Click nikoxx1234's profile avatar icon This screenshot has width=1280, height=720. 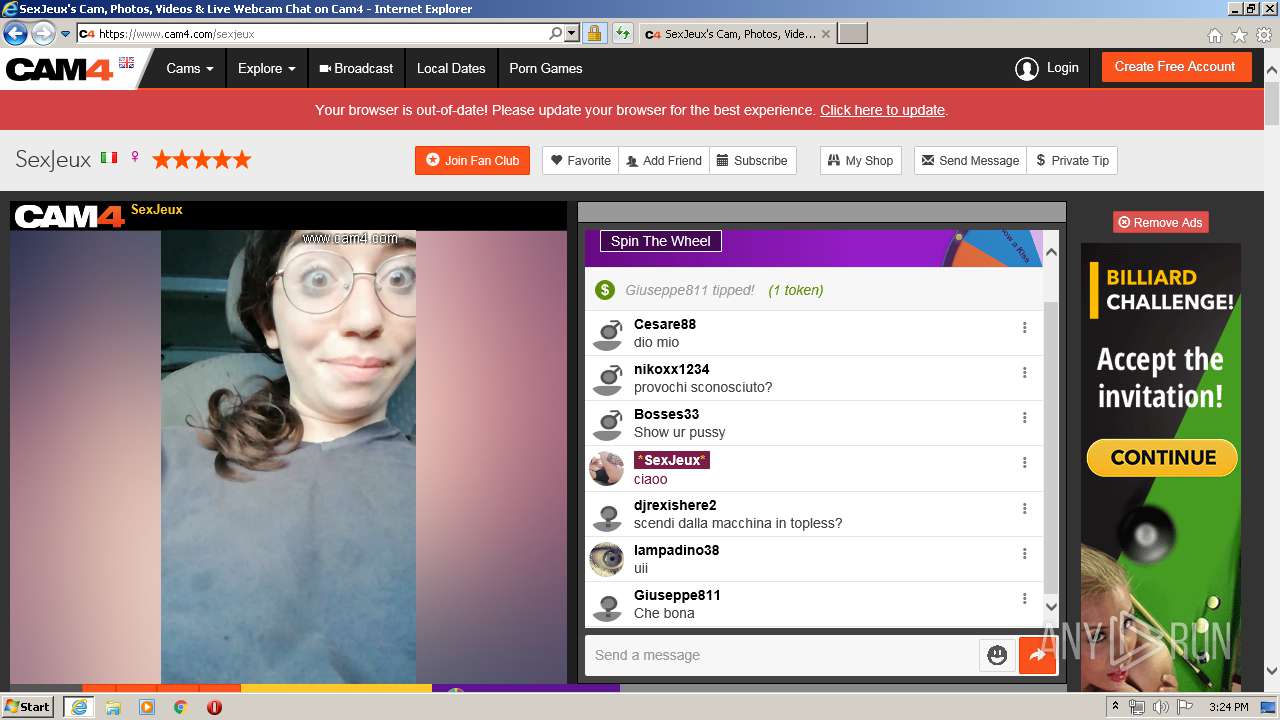pyautogui.click(x=607, y=379)
